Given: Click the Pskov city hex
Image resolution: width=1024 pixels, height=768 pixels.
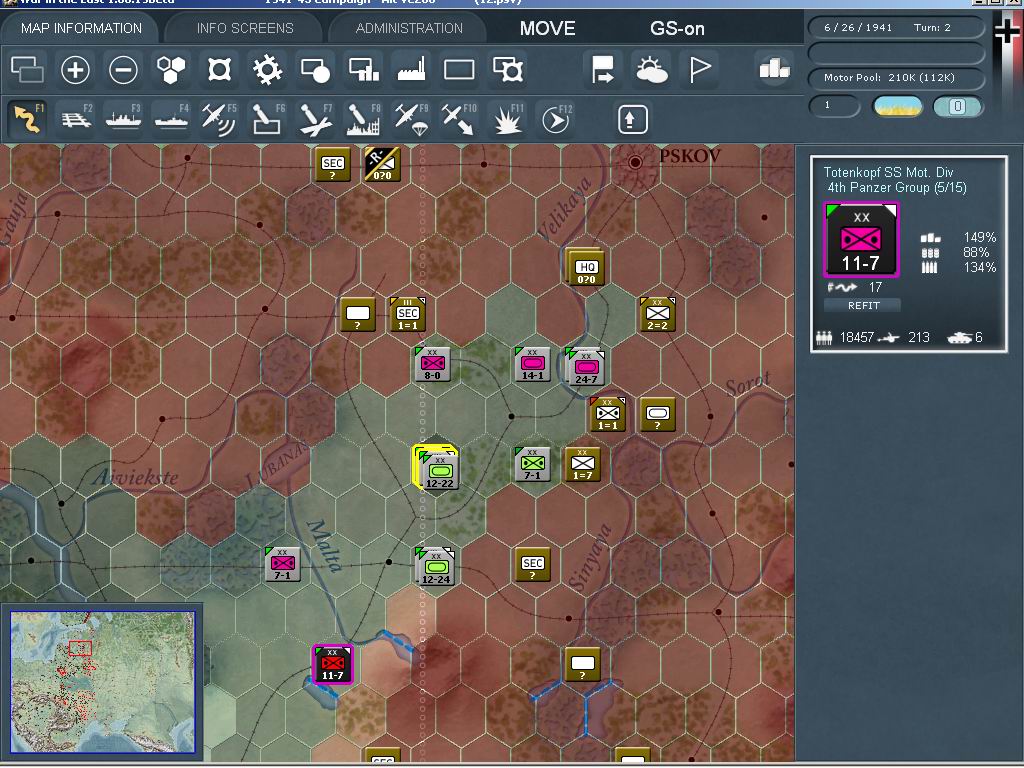Looking at the screenshot, I should [635, 162].
